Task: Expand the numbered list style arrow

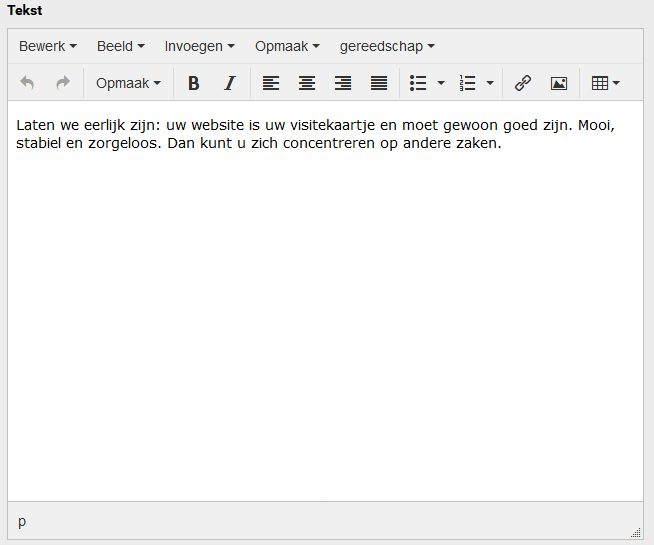Action: (x=490, y=83)
